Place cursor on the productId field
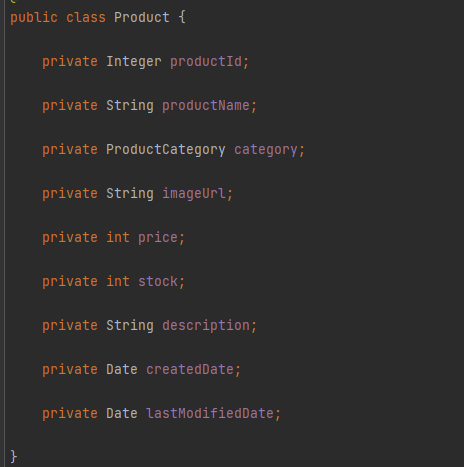The width and height of the screenshot is (464, 467). click(x=206, y=62)
